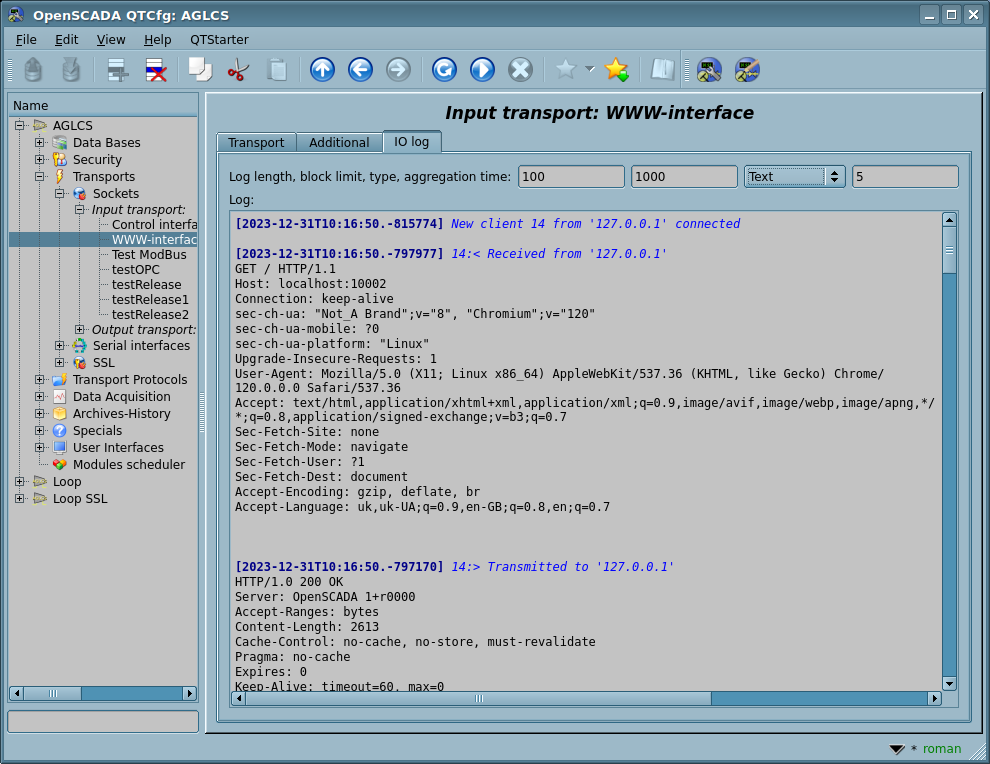Navigate back with the left arrow icon
Image resolution: width=990 pixels, height=764 pixels.
(360, 69)
